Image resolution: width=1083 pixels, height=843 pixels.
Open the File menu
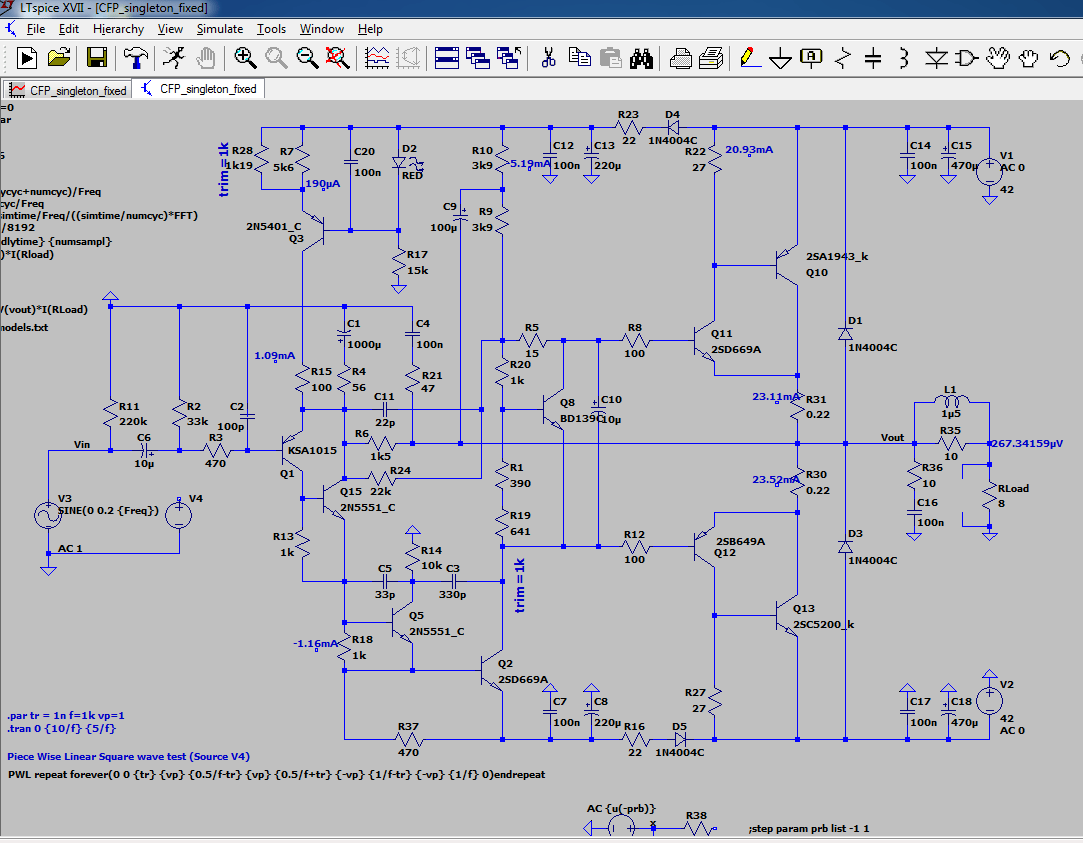(36, 29)
